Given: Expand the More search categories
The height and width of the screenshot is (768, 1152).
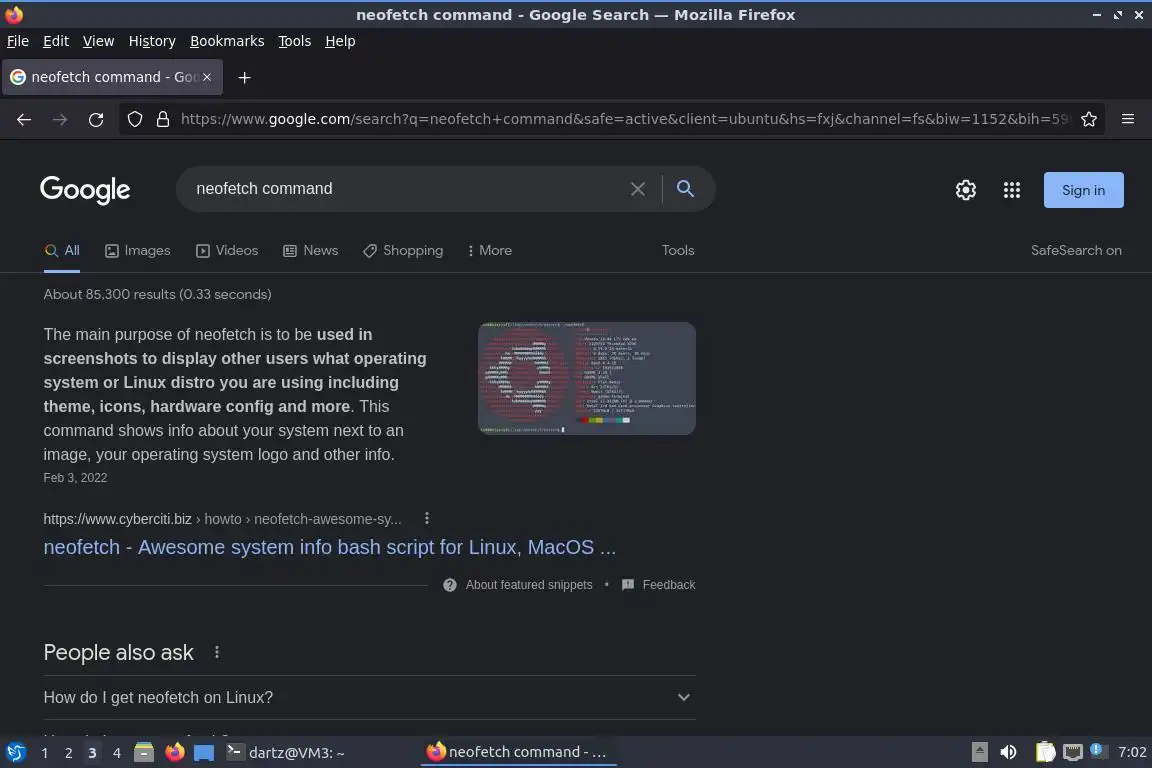Looking at the screenshot, I should click(x=489, y=251).
